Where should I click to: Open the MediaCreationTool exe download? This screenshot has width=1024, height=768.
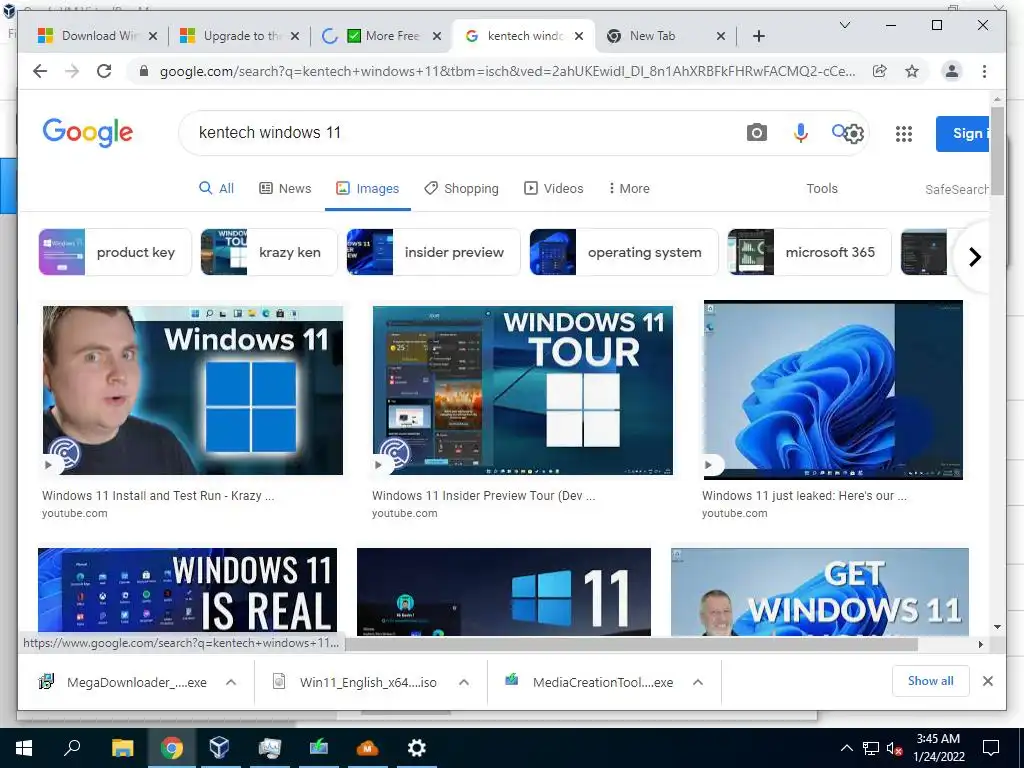pos(588,682)
